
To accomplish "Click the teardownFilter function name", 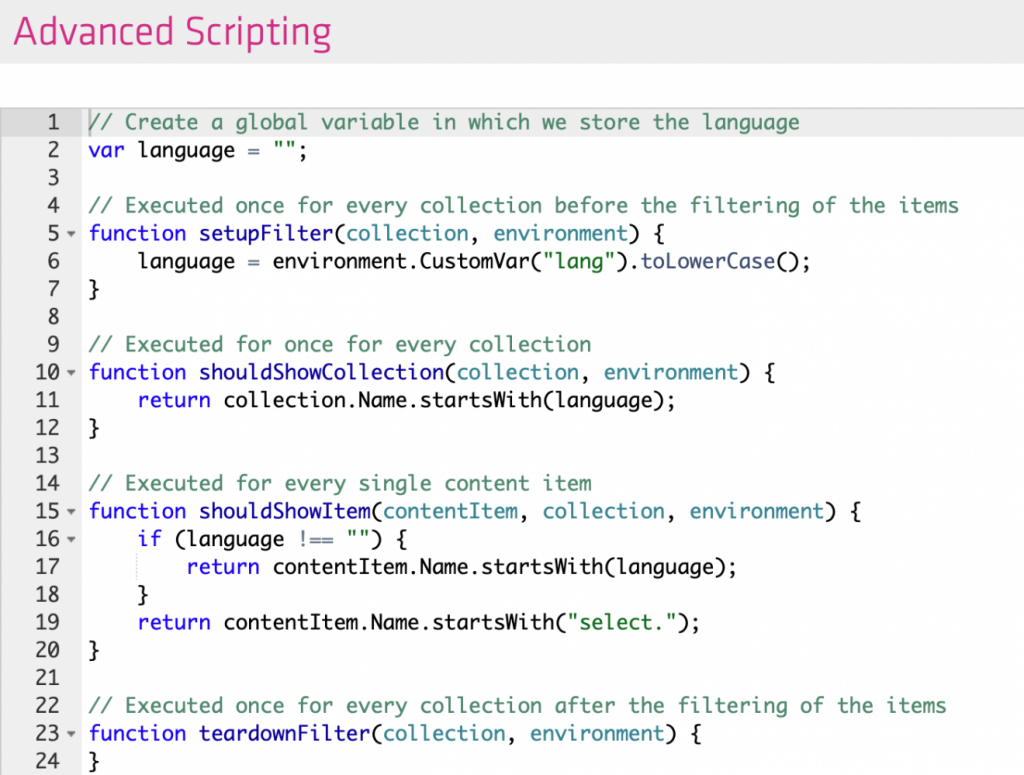I will [285, 734].
